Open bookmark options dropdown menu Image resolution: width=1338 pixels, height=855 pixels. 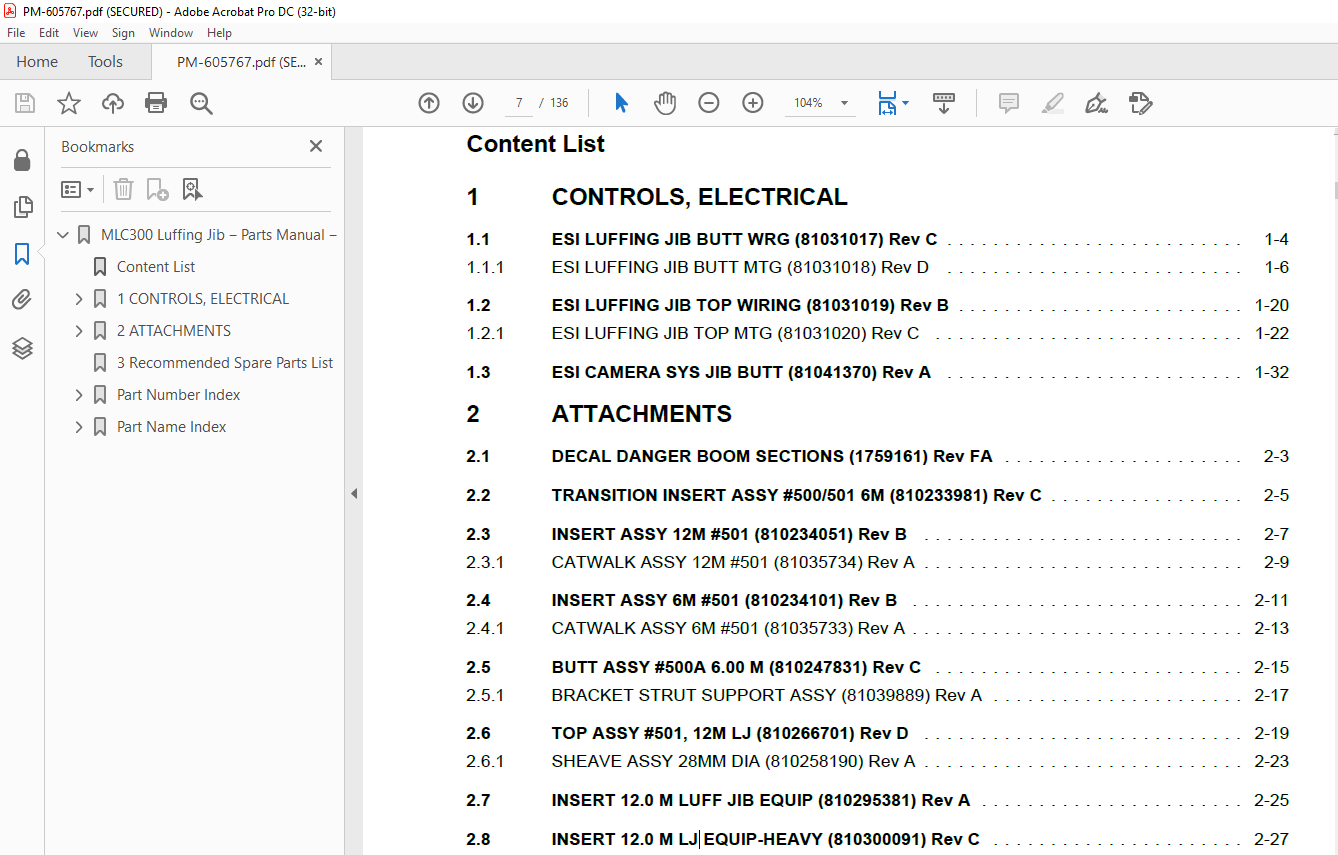click(77, 189)
